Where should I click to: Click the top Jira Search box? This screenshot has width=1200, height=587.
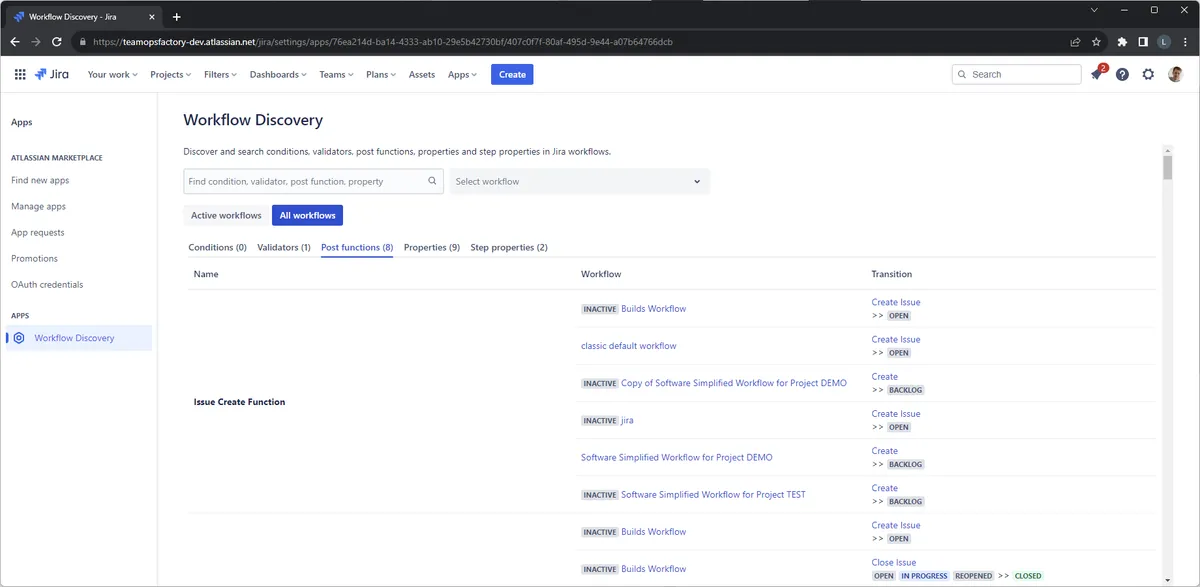point(1016,74)
